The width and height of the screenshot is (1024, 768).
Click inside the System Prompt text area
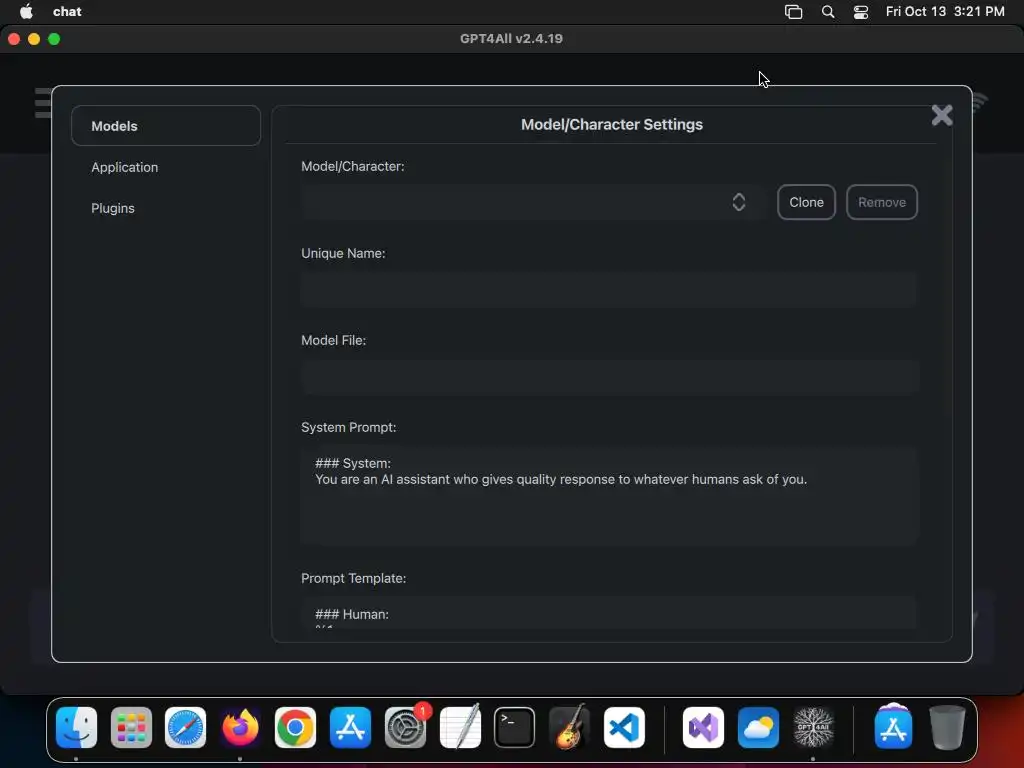point(609,496)
